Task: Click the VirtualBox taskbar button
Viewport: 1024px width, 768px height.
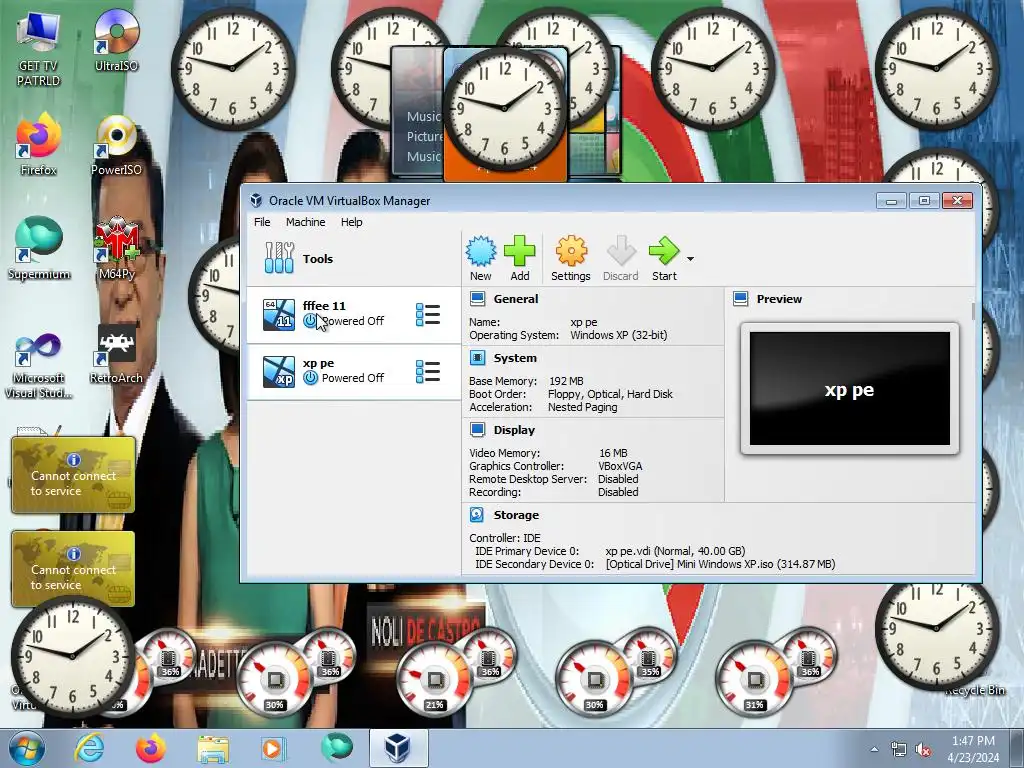Action: (398, 748)
